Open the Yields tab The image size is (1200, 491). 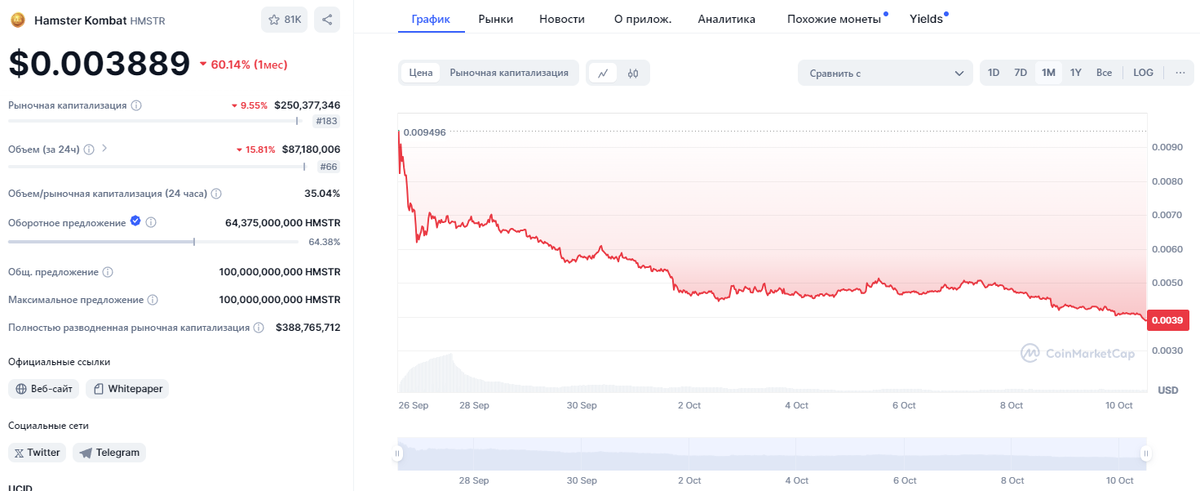click(x=926, y=19)
